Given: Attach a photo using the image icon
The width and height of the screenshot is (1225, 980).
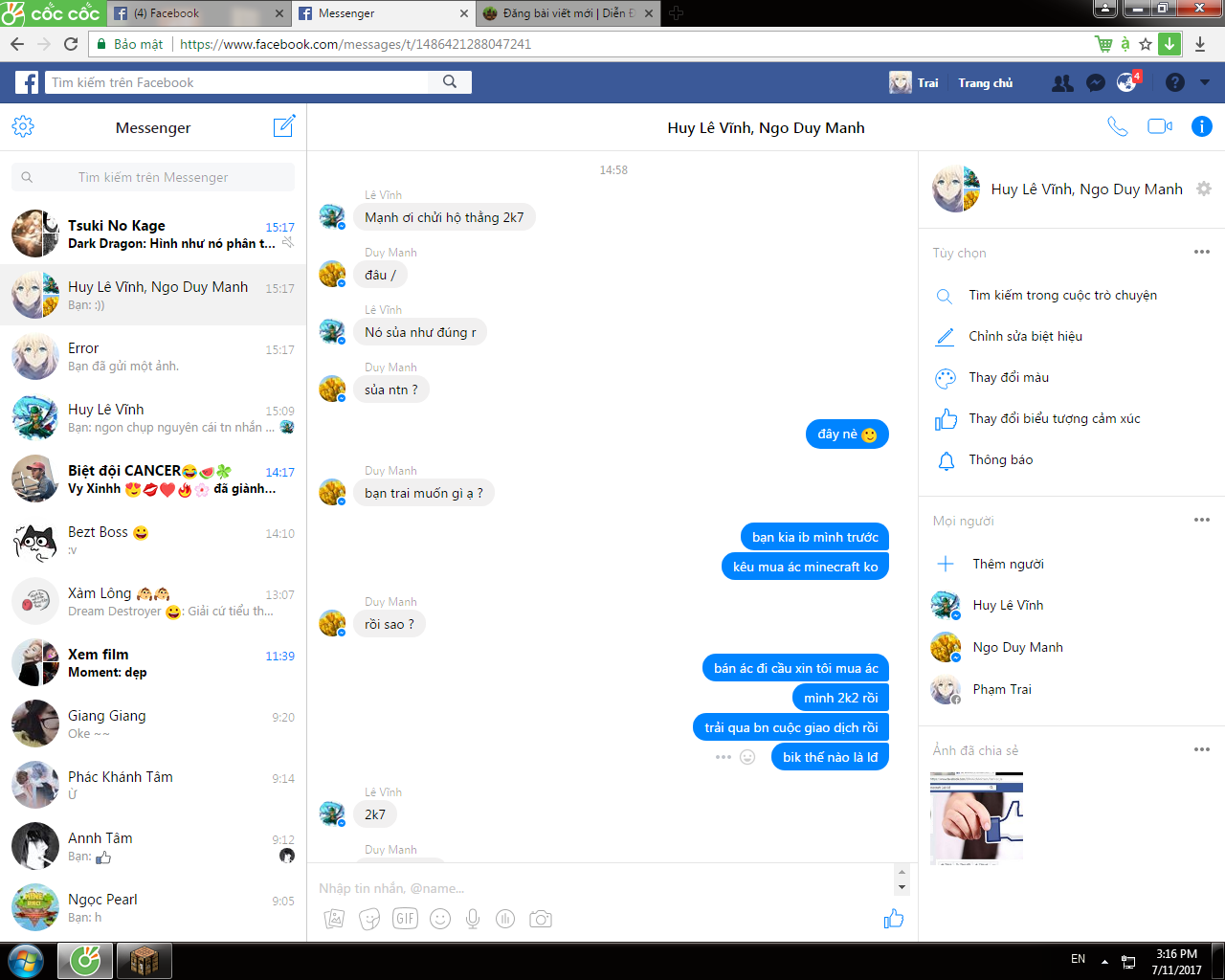Looking at the screenshot, I should tap(334, 919).
